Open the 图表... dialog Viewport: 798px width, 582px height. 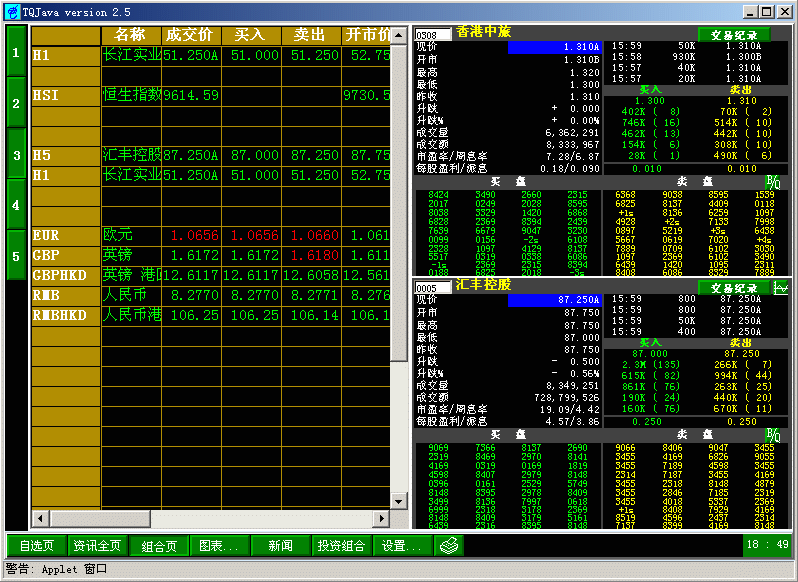point(219,546)
